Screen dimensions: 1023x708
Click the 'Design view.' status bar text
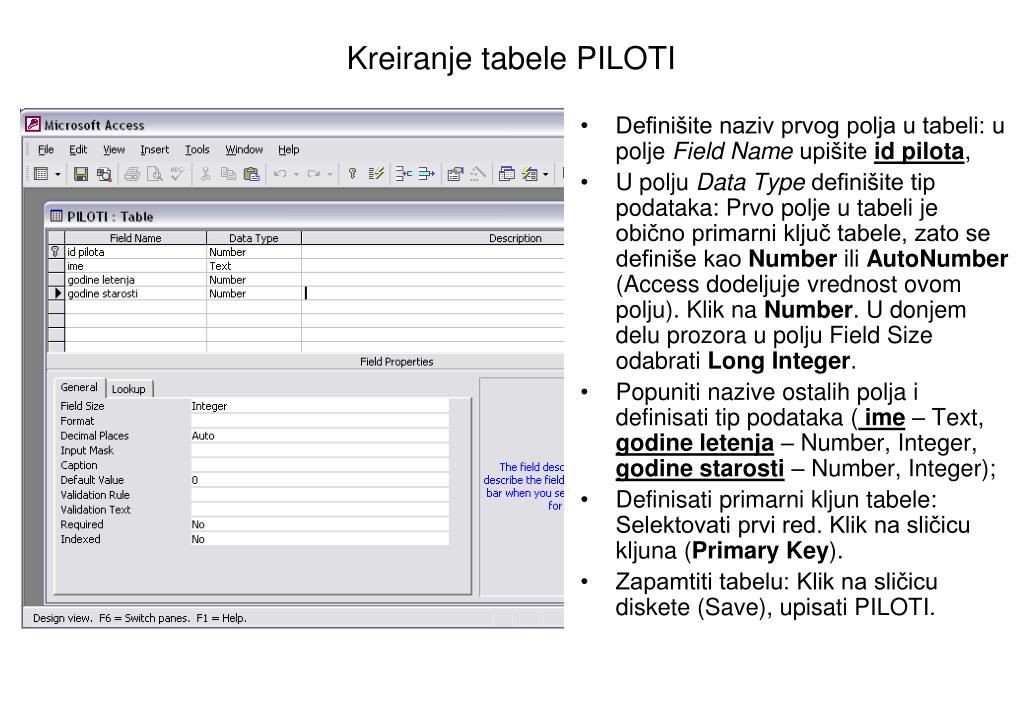(x=63, y=618)
